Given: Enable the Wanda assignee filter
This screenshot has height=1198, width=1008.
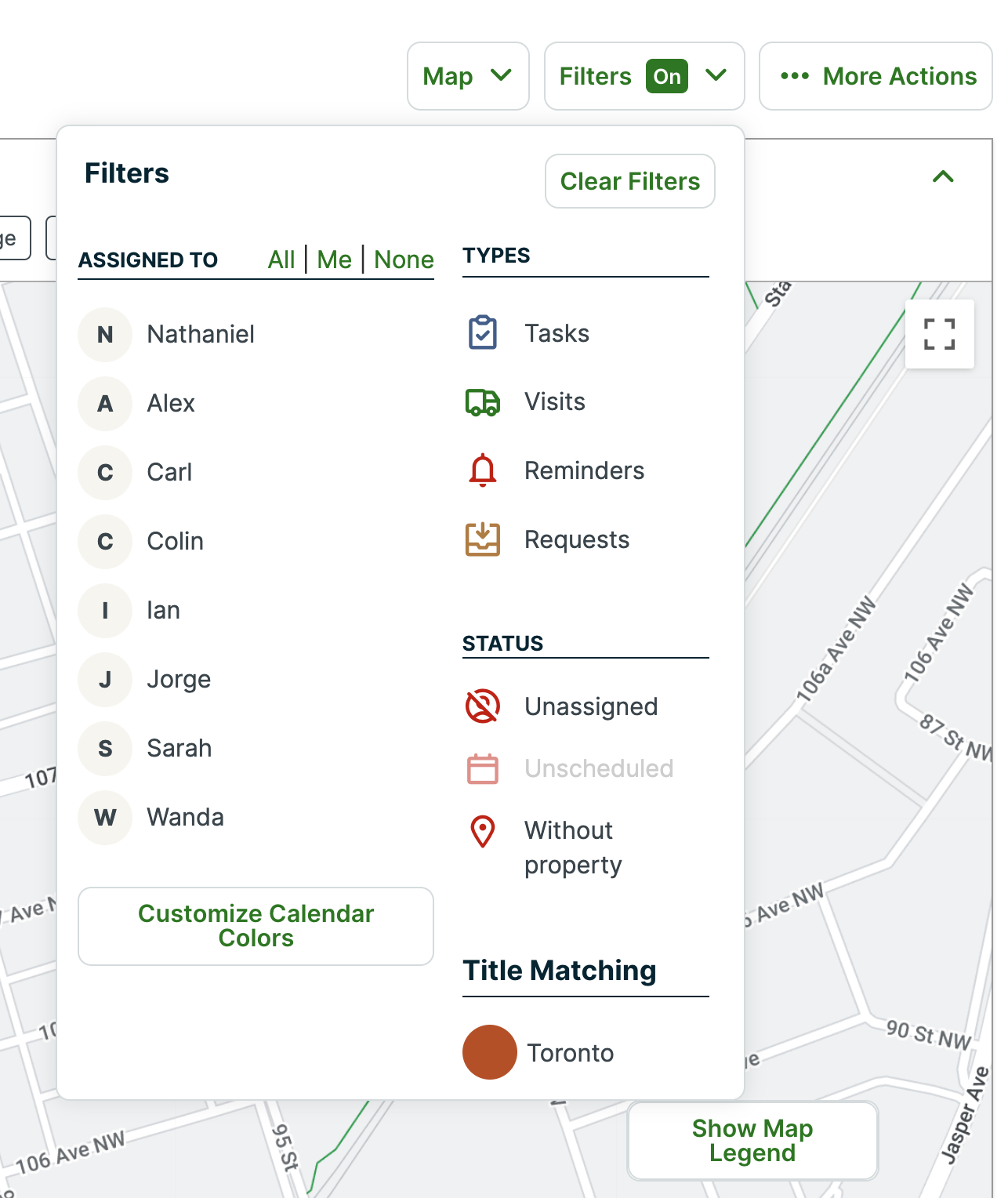Looking at the screenshot, I should point(105,817).
